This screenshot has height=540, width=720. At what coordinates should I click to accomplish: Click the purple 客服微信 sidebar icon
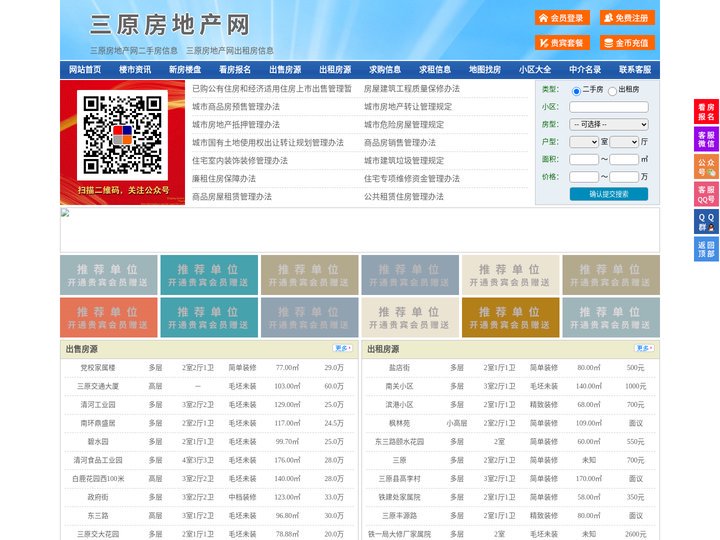point(706,139)
